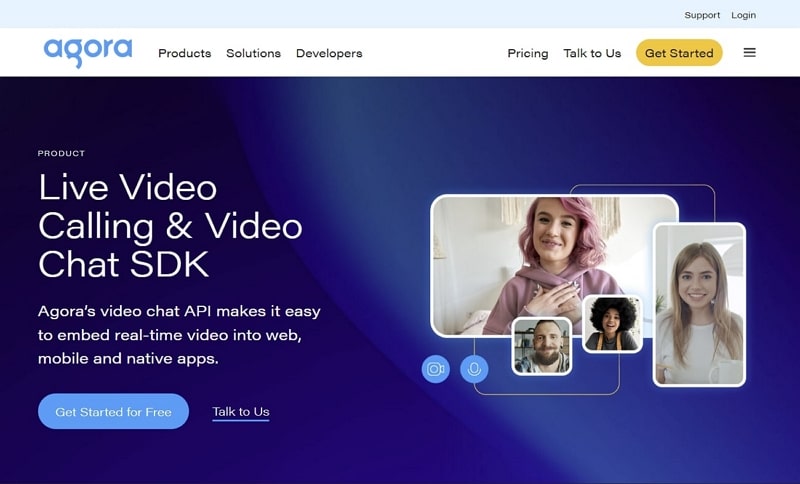800x484 pixels.
Task: Open the Login link
Action: pos(743,15)
